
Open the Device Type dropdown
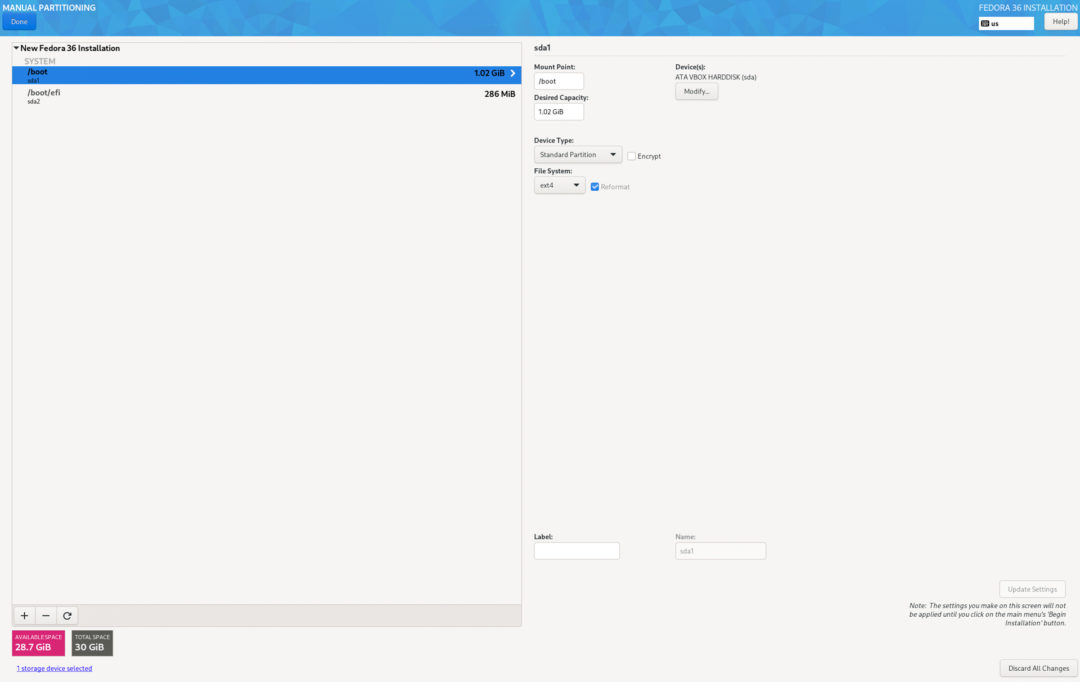(x=578, y=155)
